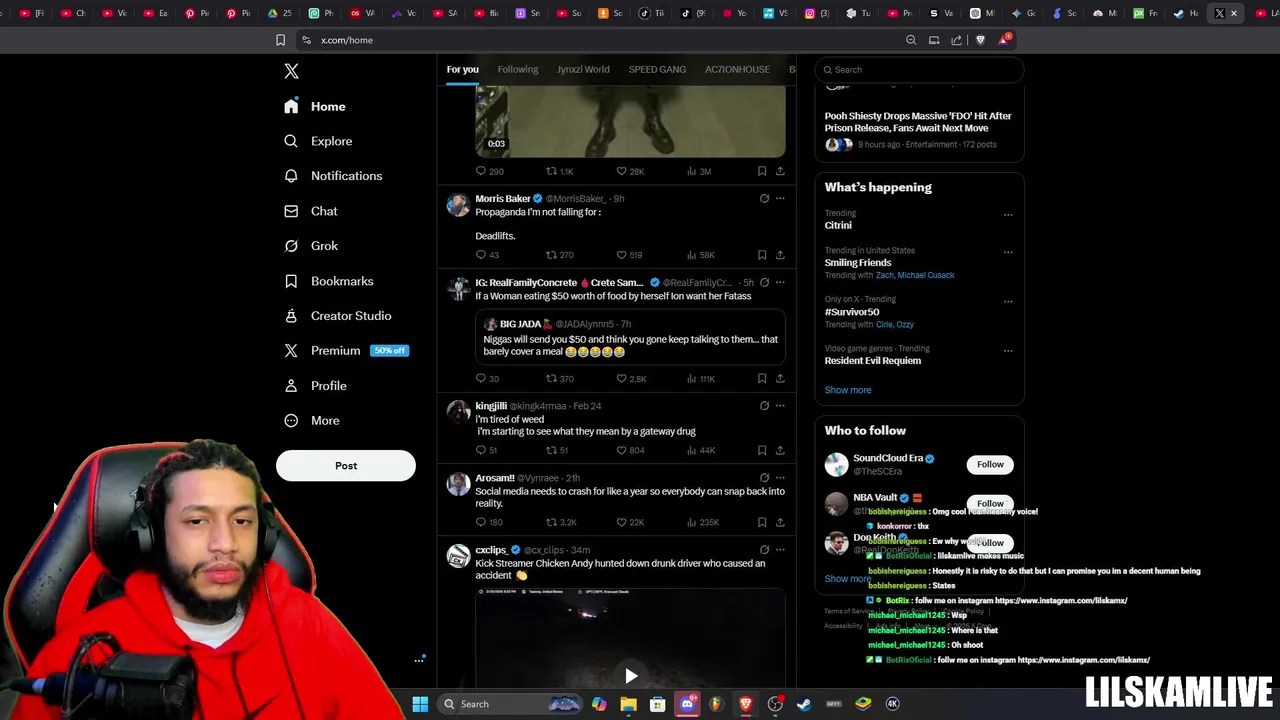The image size is (1280, 720).
Task: Open SPEED GANG tab
Action: 657,69
